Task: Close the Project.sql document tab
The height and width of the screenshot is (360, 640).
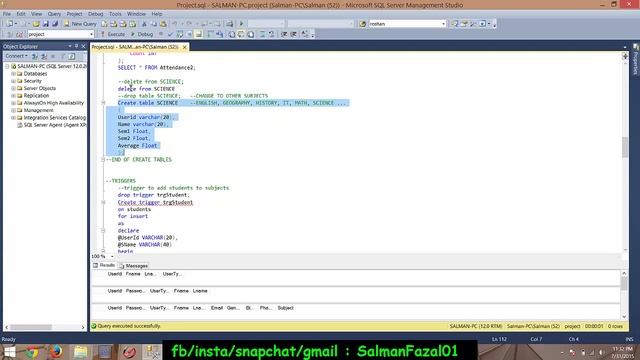Action: coord(184,47)
